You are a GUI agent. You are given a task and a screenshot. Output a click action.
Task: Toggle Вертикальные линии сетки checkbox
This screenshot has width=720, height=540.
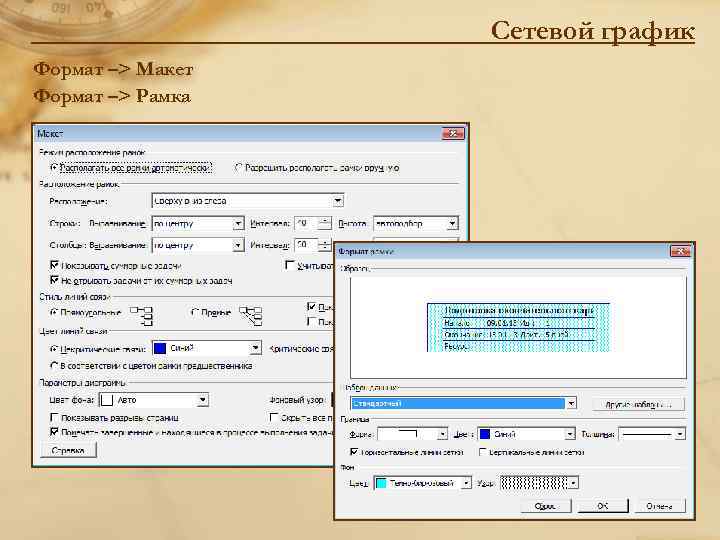[483, 452]
